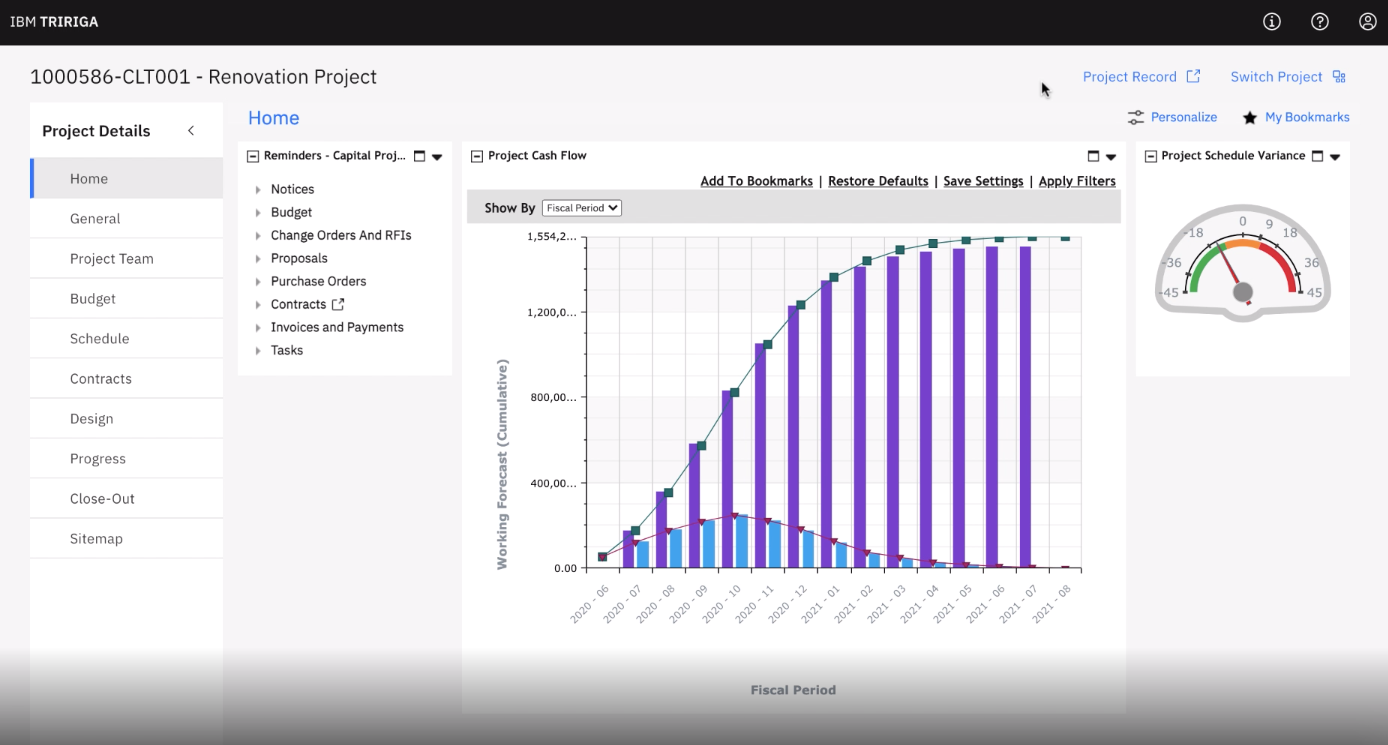1388x745 pixels.
Task: Open the Show By Fiscal Period dropdown
Action: (581, 208)
